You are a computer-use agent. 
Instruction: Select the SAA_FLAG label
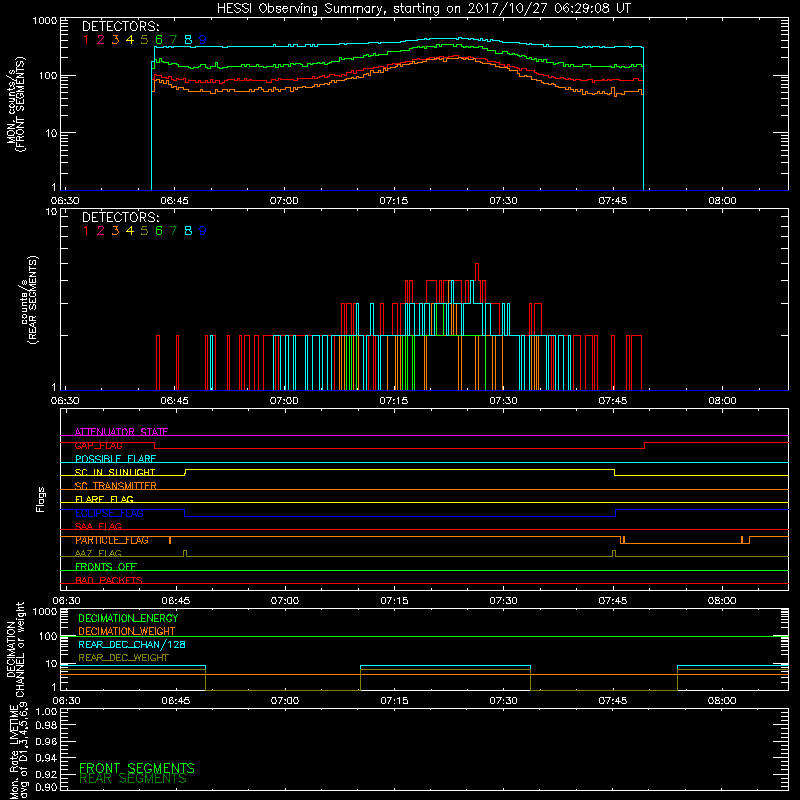tap(98, 526)
